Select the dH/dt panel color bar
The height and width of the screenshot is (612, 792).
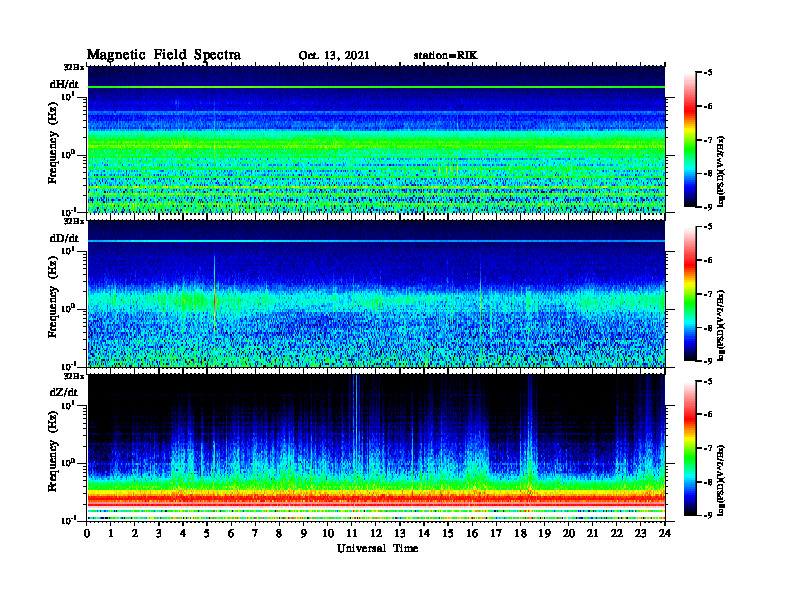(690, 140)
